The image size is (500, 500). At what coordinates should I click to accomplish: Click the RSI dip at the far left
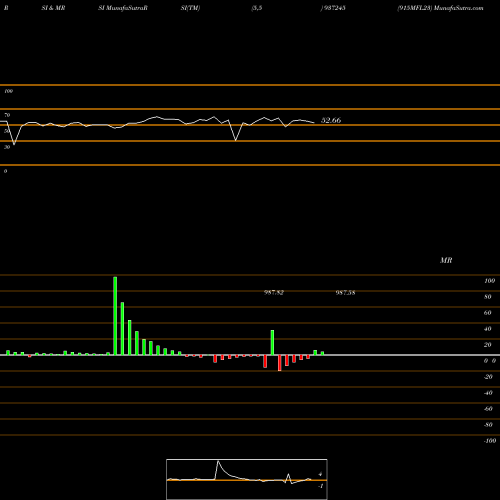click(x=14, y=144)
